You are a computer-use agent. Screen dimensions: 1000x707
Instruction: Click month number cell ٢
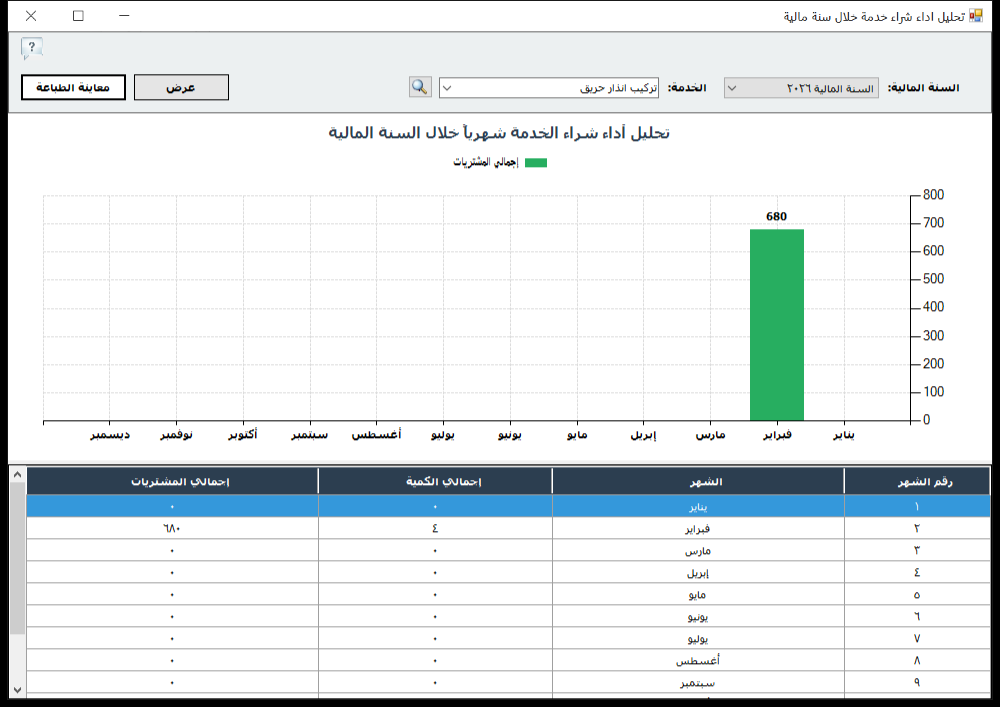(917, 528)
